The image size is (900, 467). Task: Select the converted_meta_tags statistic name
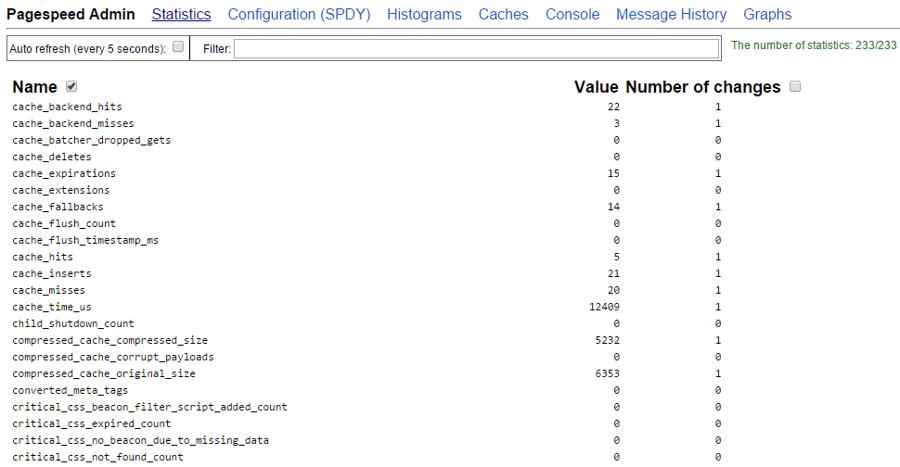pos(70,390)
